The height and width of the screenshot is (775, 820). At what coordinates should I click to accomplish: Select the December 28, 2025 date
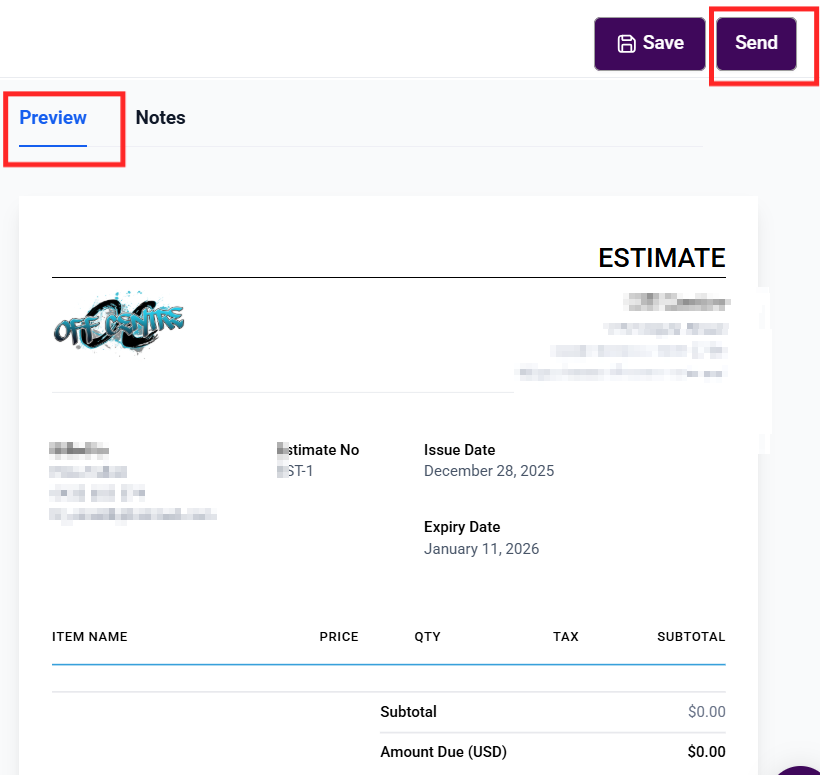point(488,471)
